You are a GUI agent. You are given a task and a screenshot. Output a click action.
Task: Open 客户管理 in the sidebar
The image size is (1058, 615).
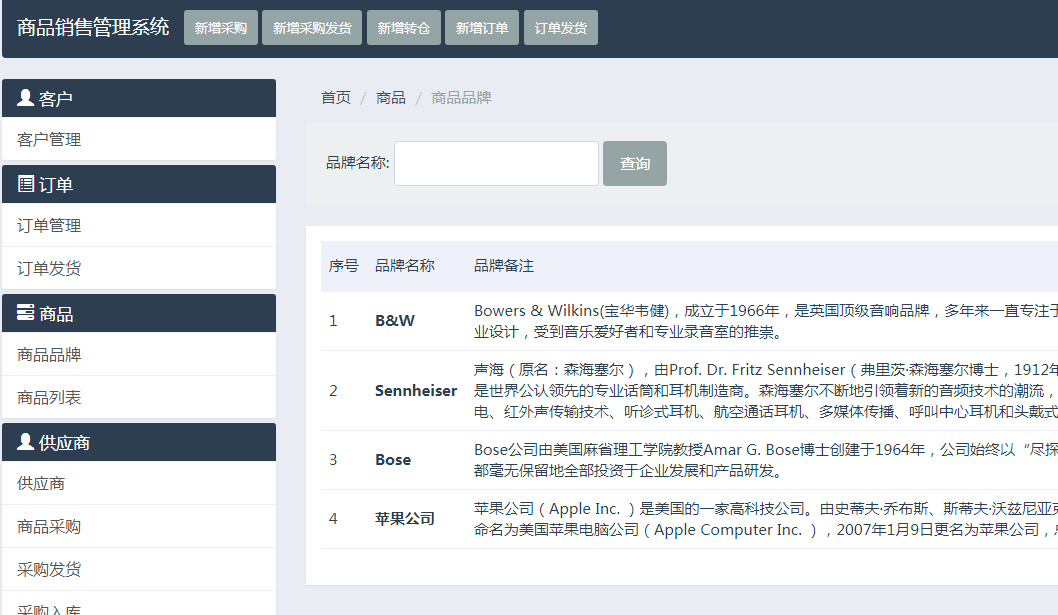(x=49, y=140)
